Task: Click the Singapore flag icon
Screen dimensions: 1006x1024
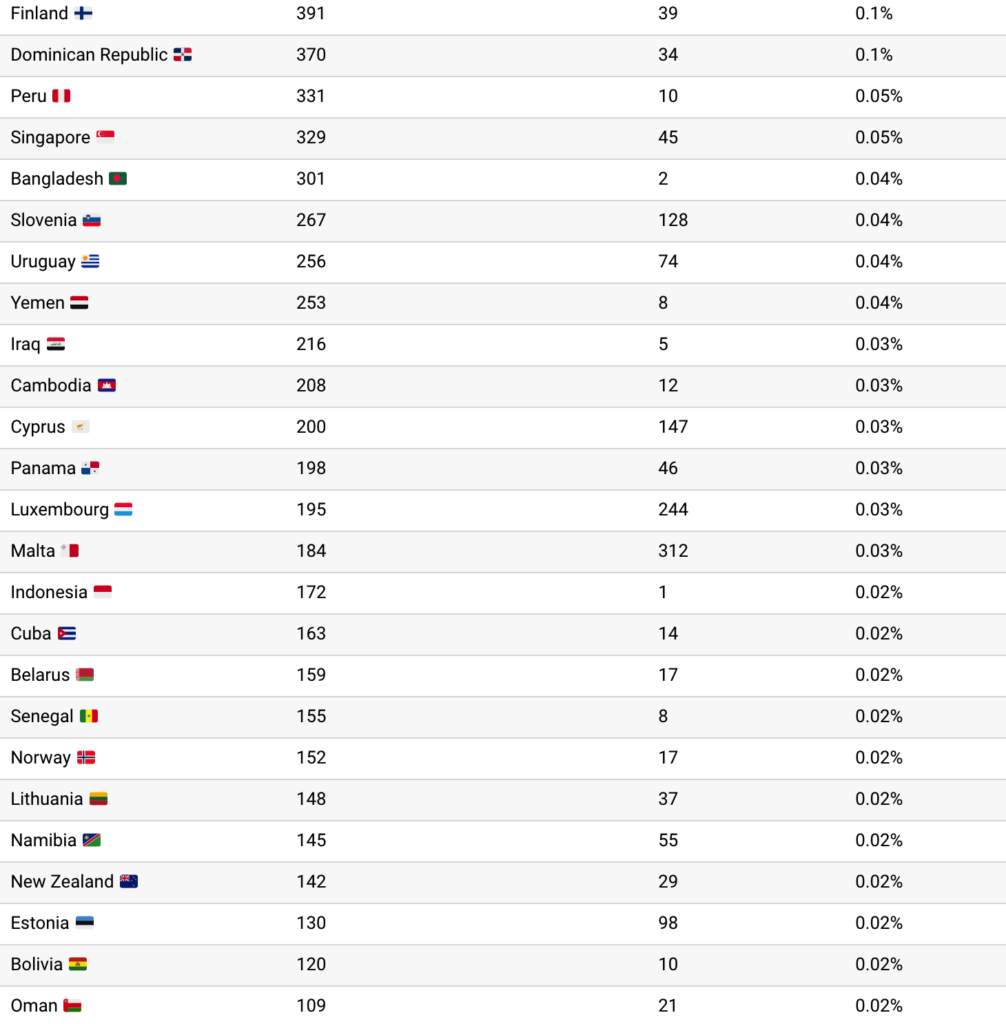Action: coord(105,137)
